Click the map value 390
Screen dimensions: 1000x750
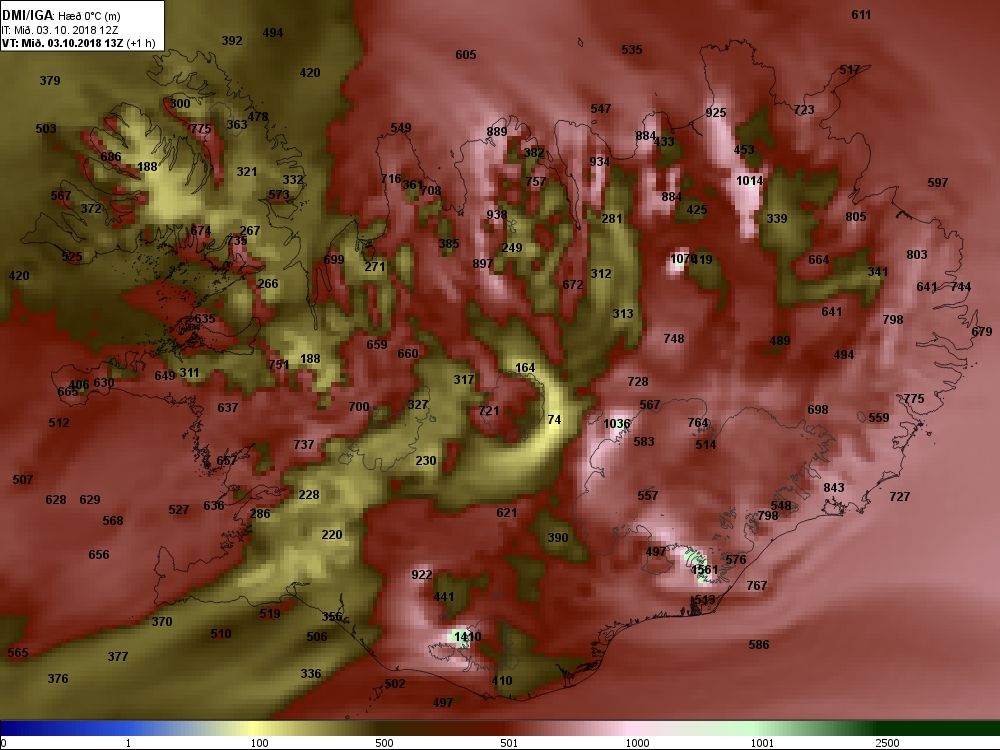[x=557, y=537]
